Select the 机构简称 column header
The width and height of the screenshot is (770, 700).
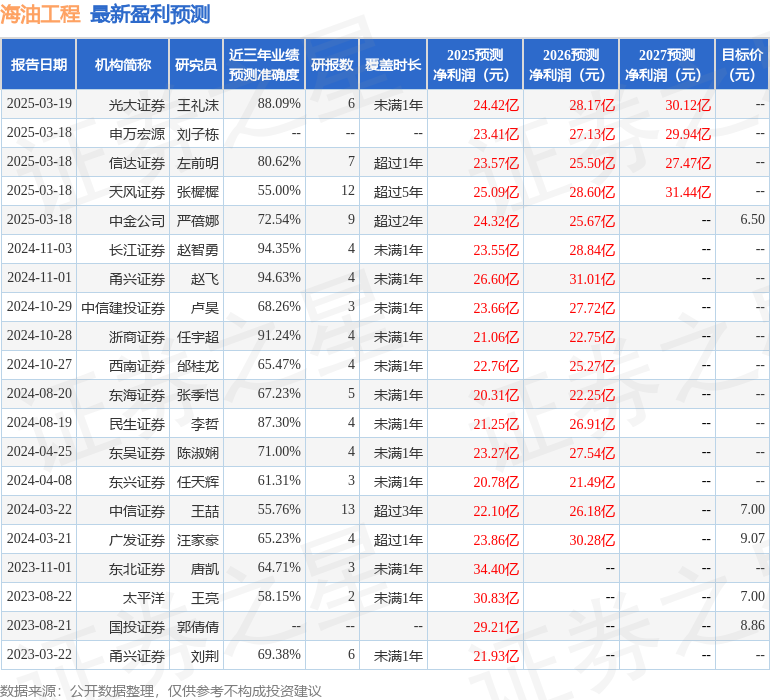(123, 64)
